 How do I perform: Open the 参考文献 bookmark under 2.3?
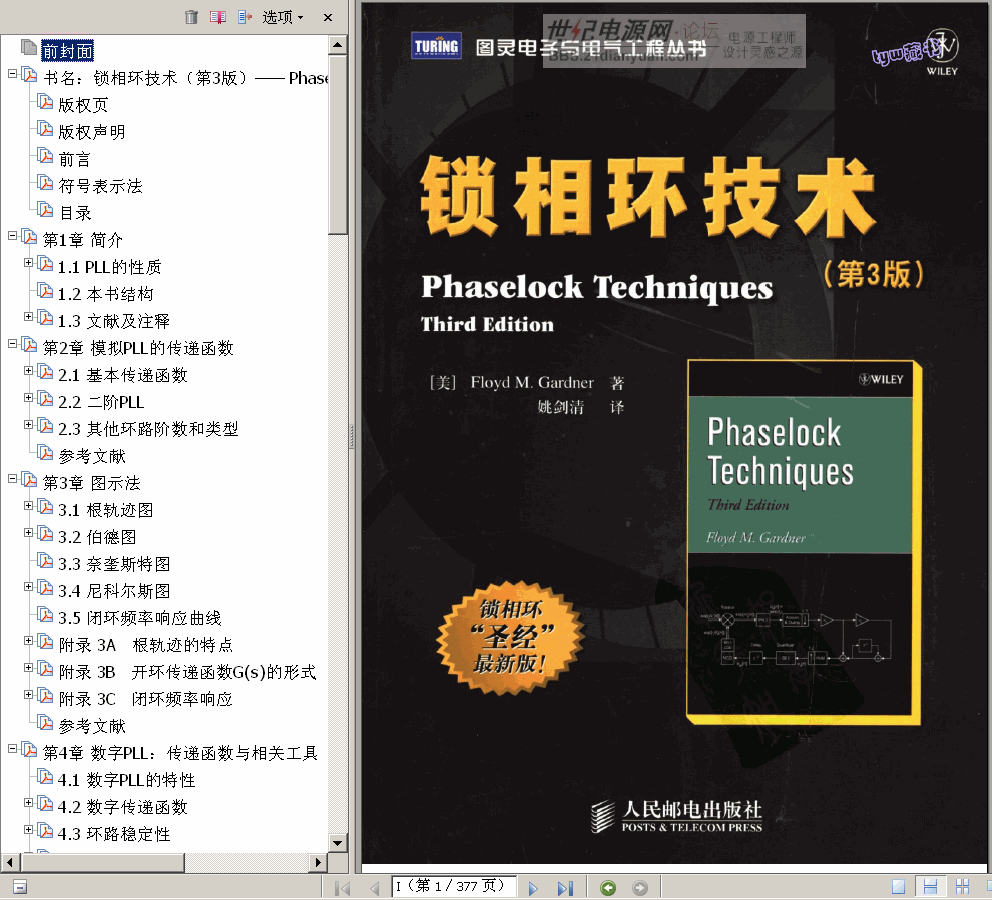pyautogui.click(x=92, y=456)
